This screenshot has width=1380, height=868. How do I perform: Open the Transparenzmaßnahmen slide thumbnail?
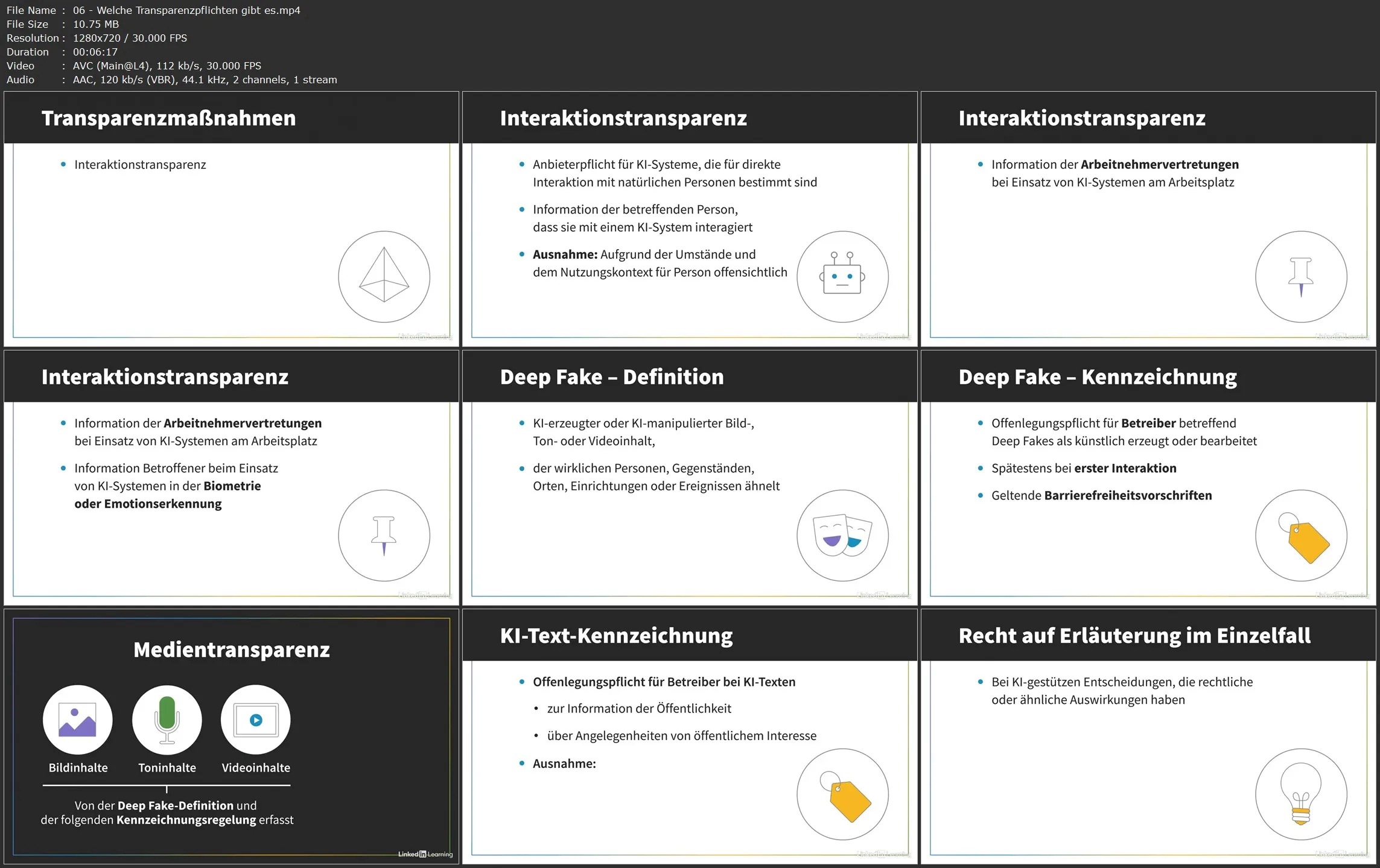pos(231,219)
